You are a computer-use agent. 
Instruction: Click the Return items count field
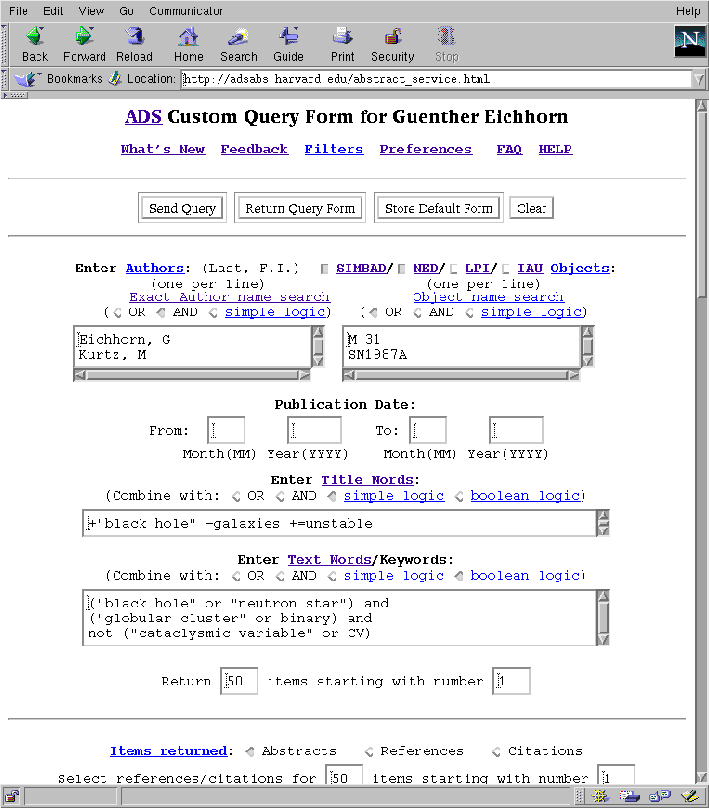239,681
